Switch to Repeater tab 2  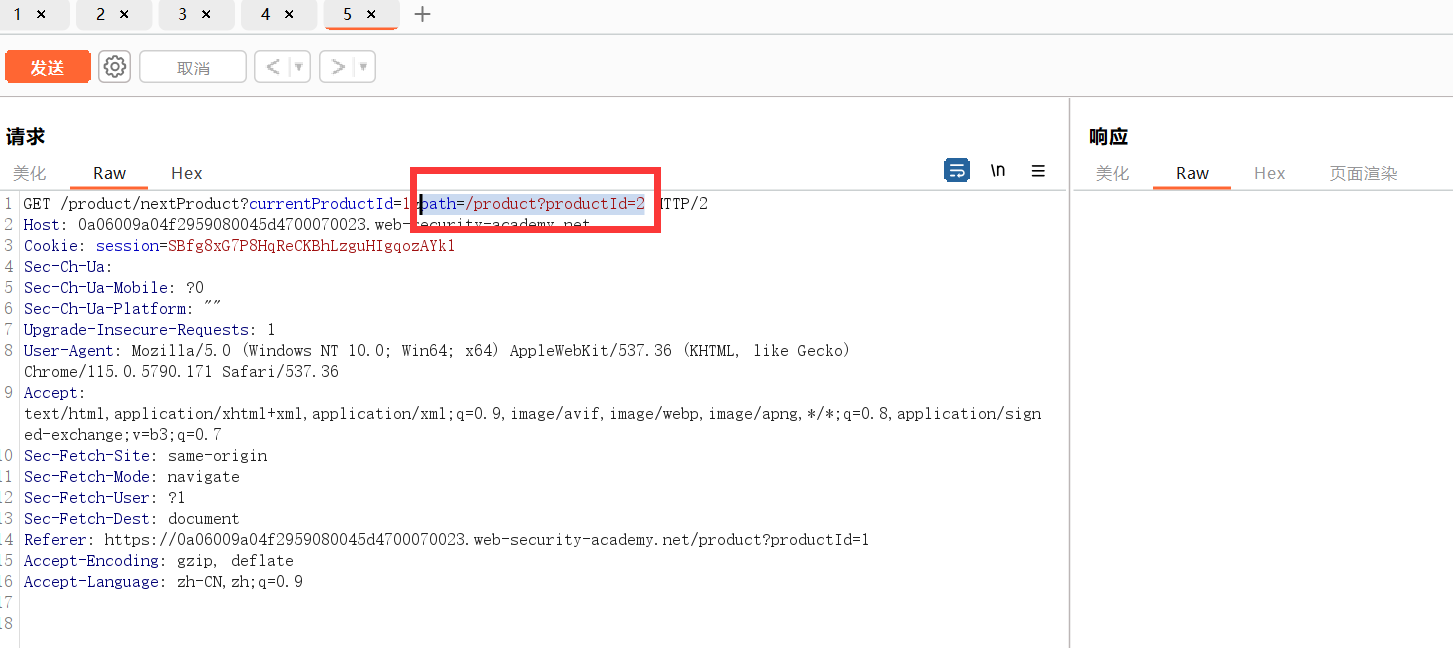[101, 14]
